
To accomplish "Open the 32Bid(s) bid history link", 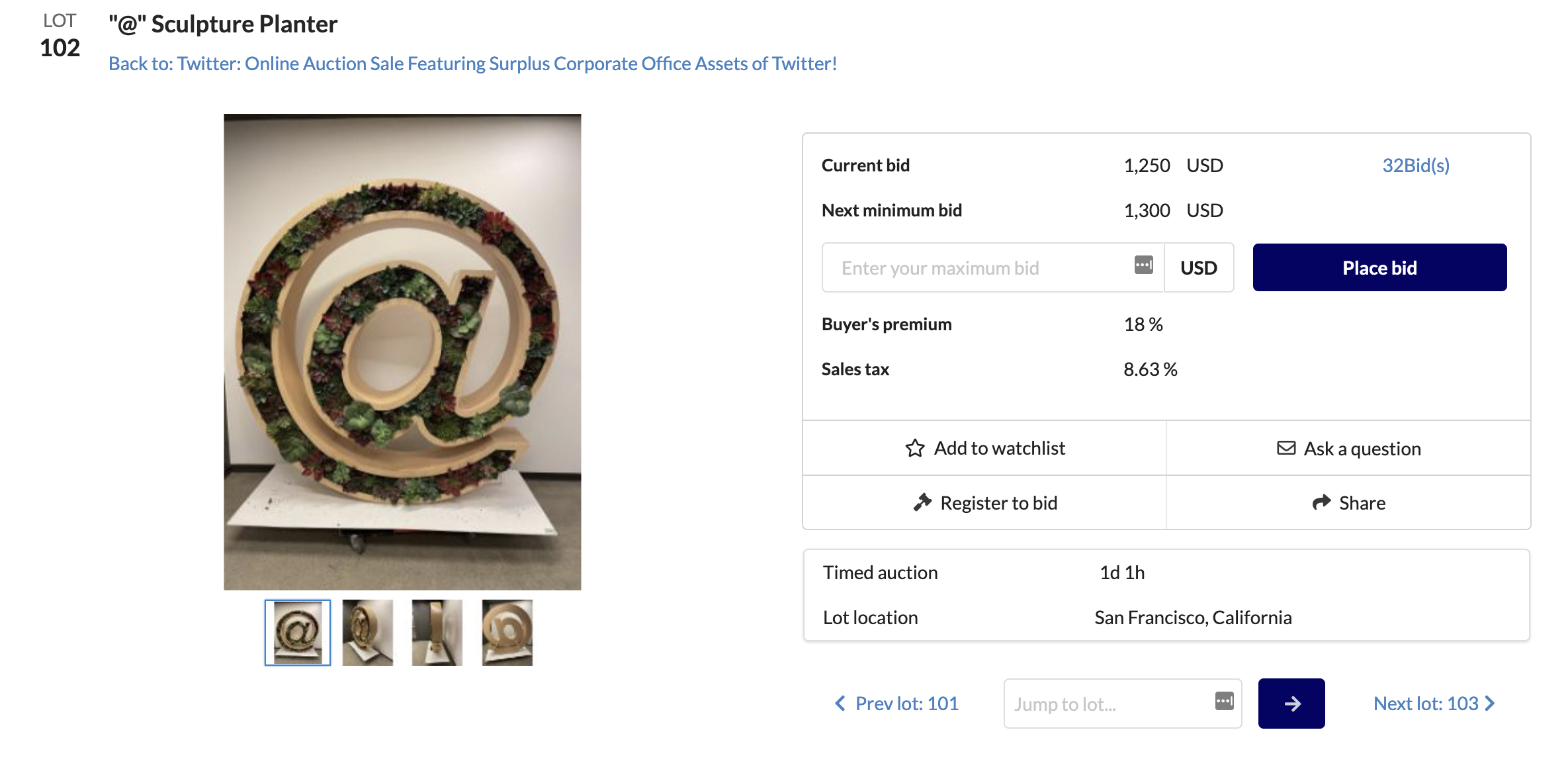I will [x=1415, y=165].
